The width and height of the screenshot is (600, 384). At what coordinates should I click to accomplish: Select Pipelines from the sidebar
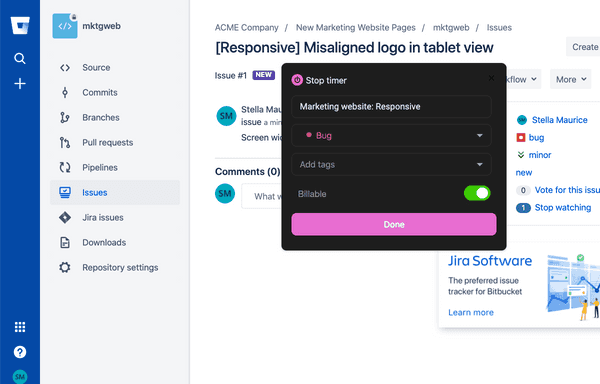pos(100,168)
